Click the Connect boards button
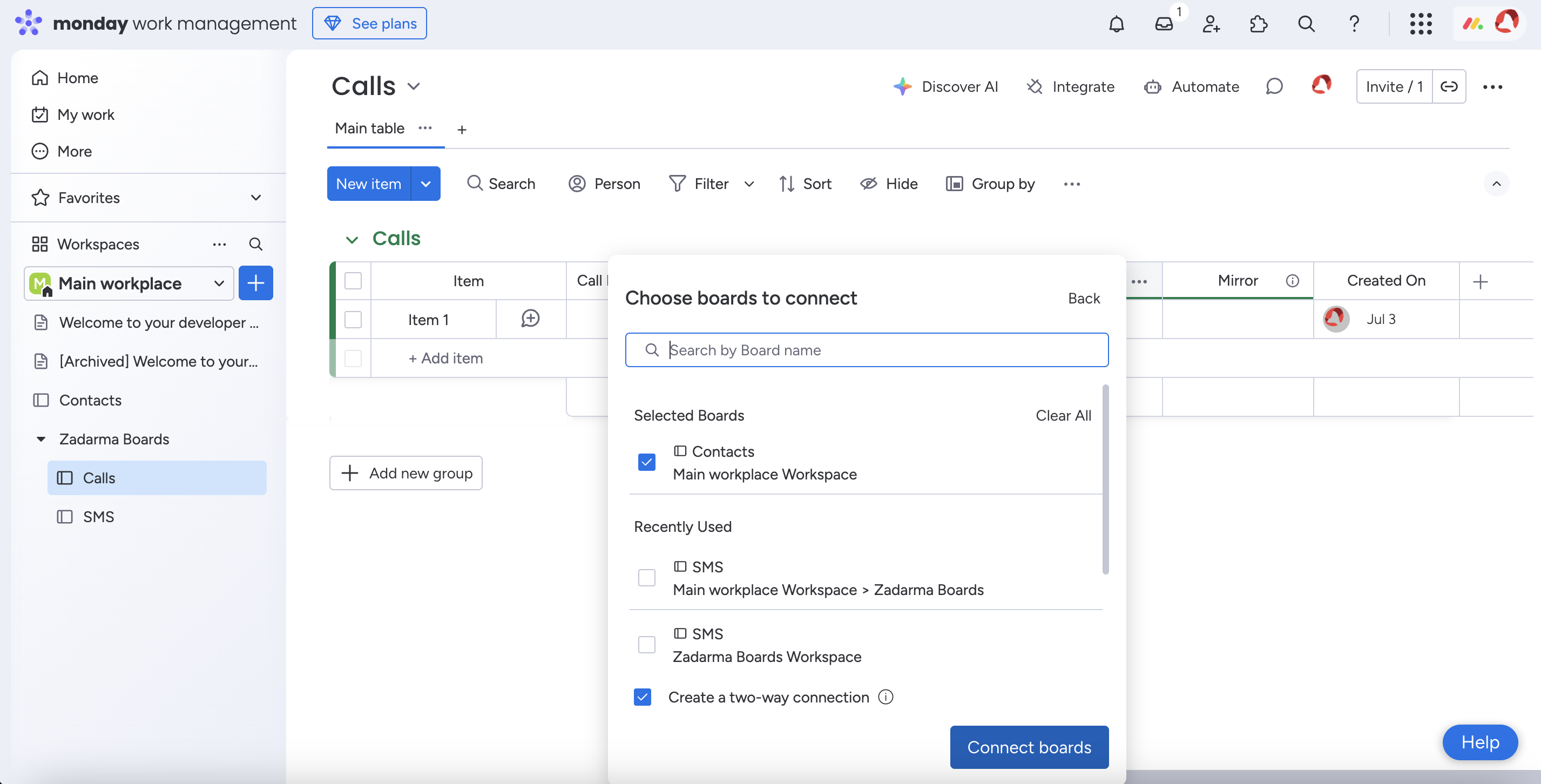The image size is (1541, 784). [1029, 747]
